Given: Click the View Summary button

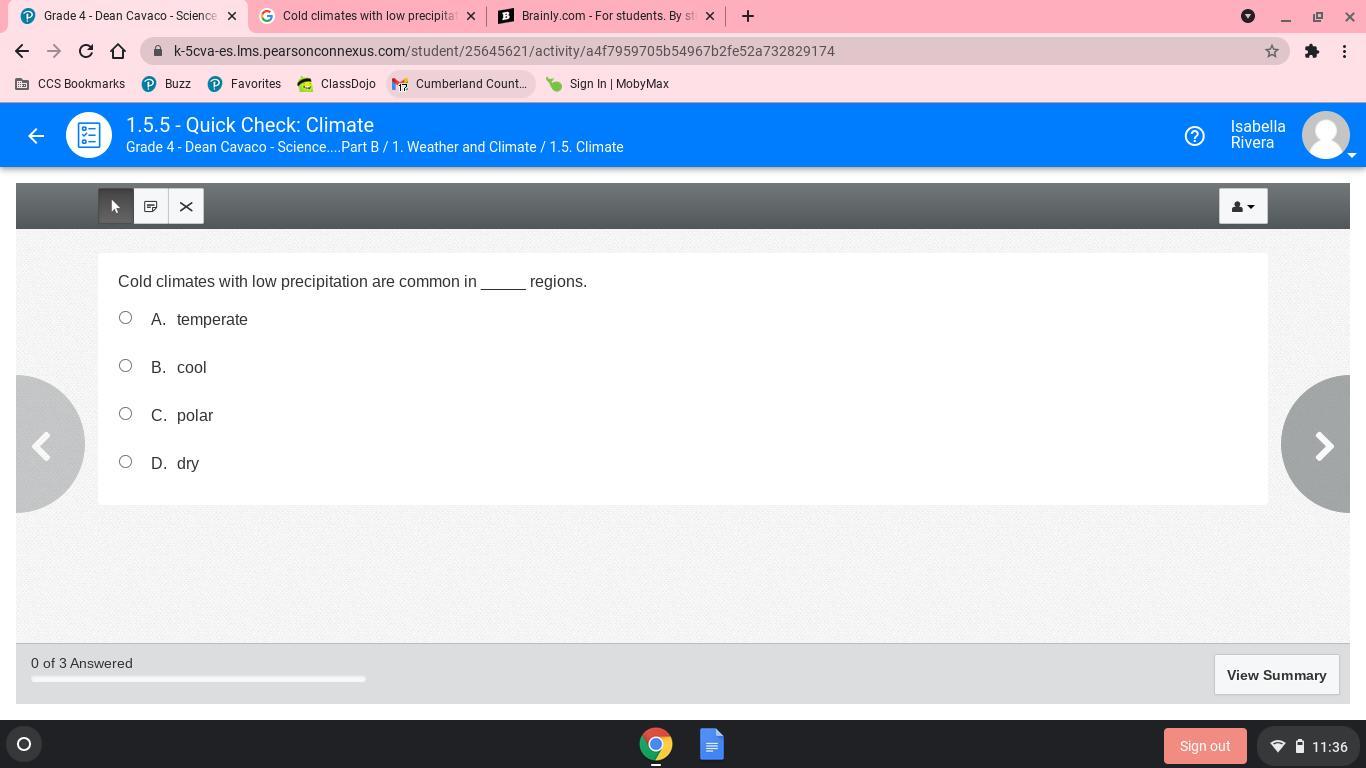Looking at the screenshot, I should point(1276,675).
